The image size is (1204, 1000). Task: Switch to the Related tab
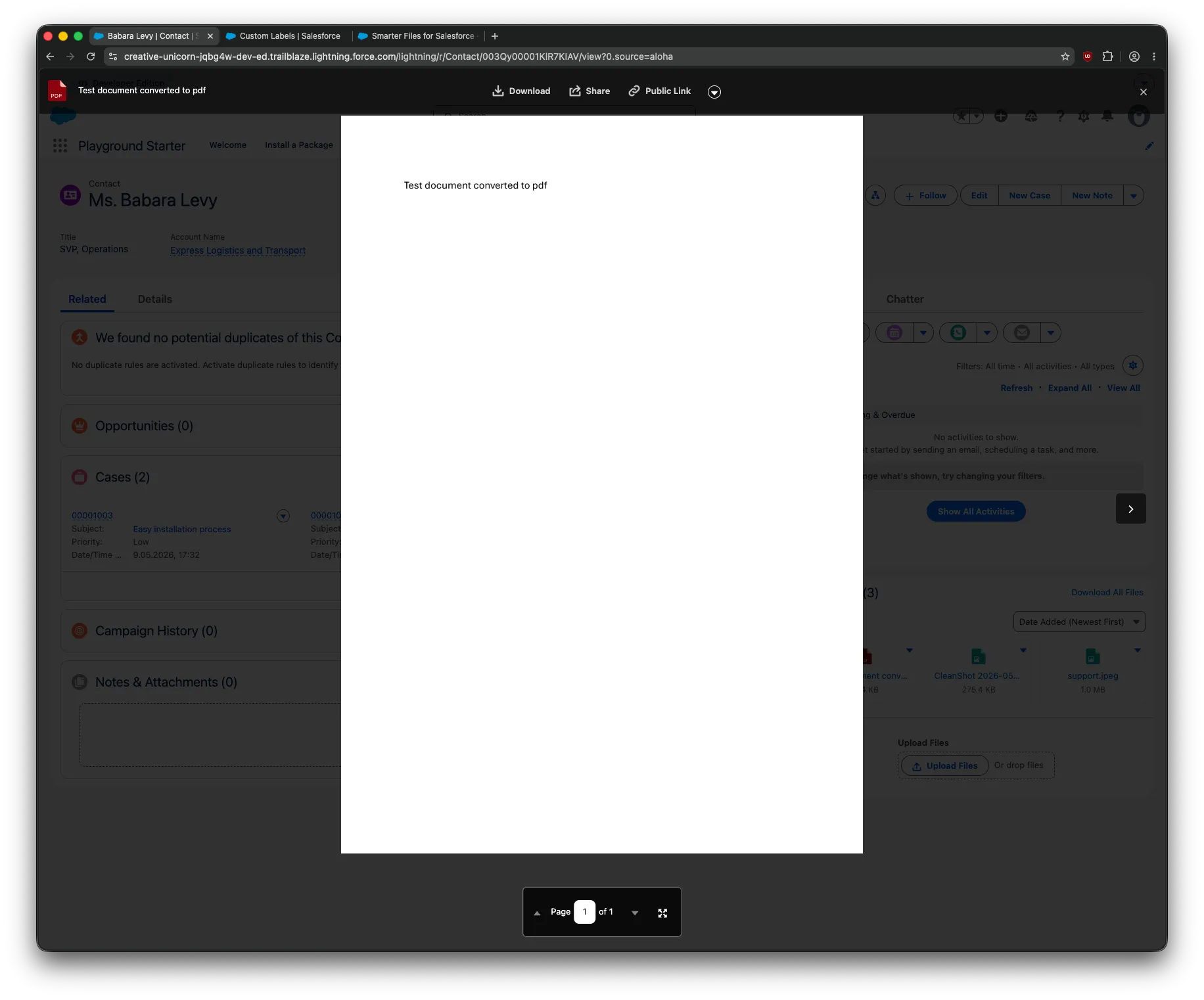click(x=87, y=299)
